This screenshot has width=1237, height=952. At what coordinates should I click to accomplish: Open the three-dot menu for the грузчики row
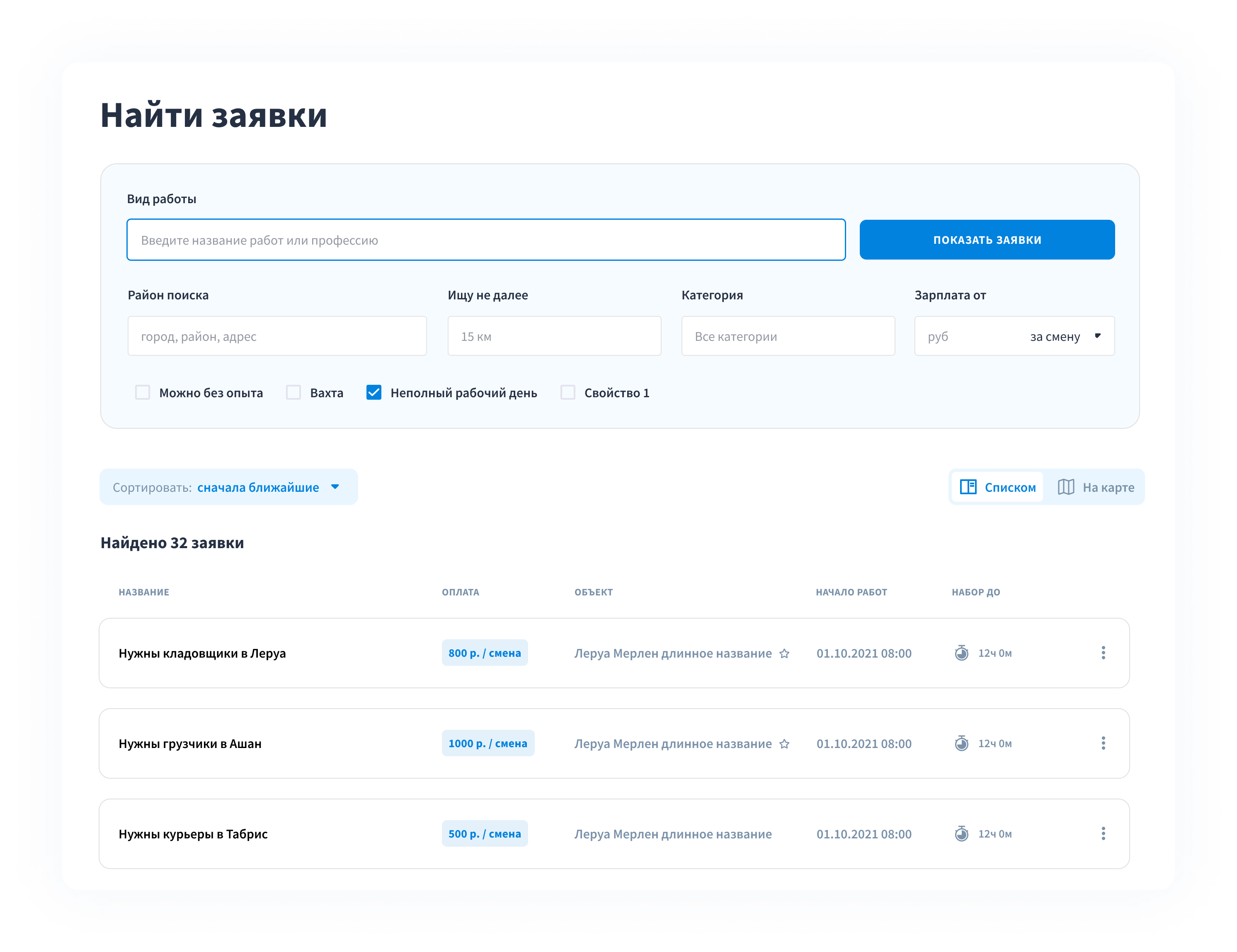click(x=1103, y=743)
